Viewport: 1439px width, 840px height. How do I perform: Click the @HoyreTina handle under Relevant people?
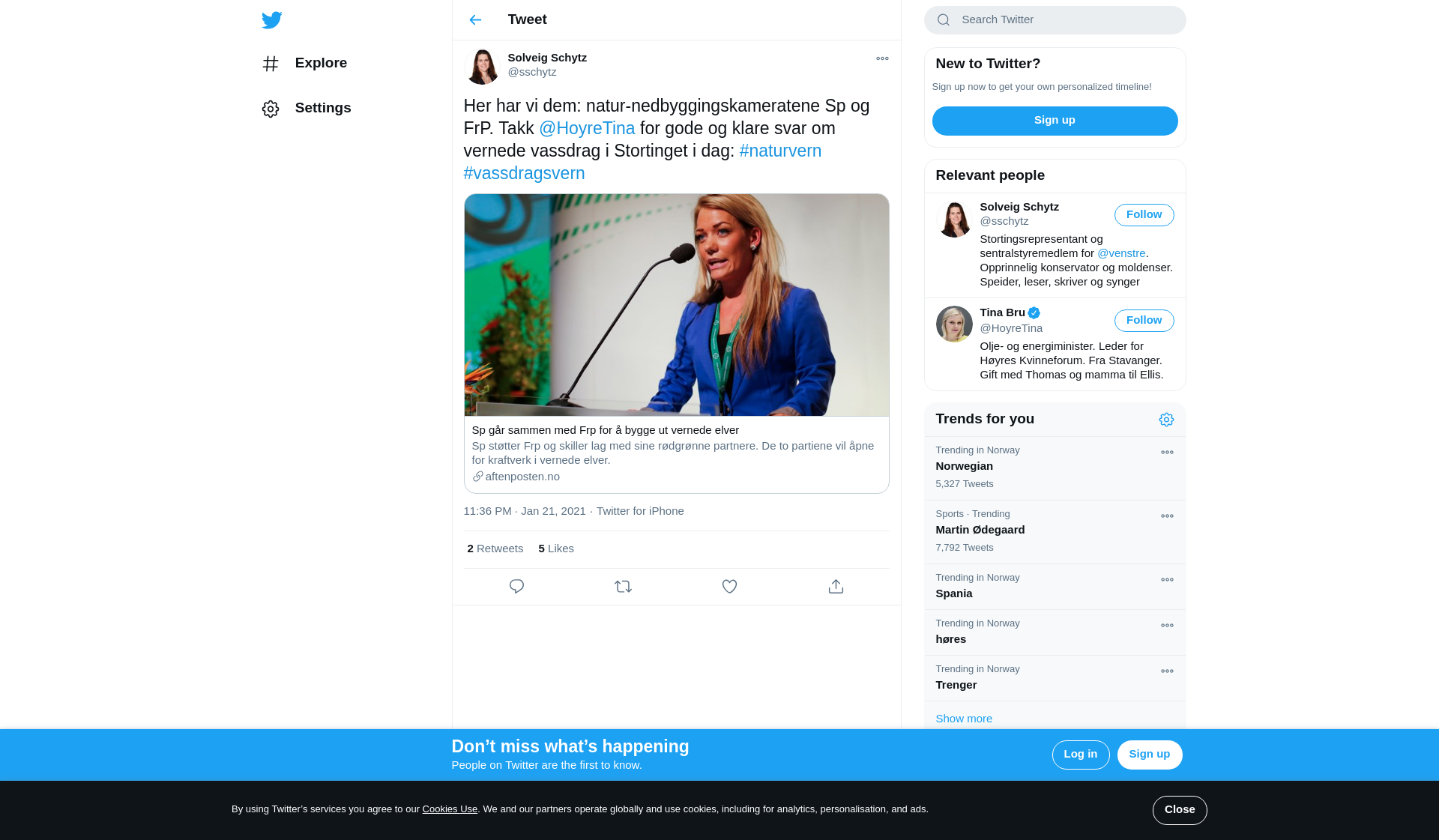[1011, 328]
